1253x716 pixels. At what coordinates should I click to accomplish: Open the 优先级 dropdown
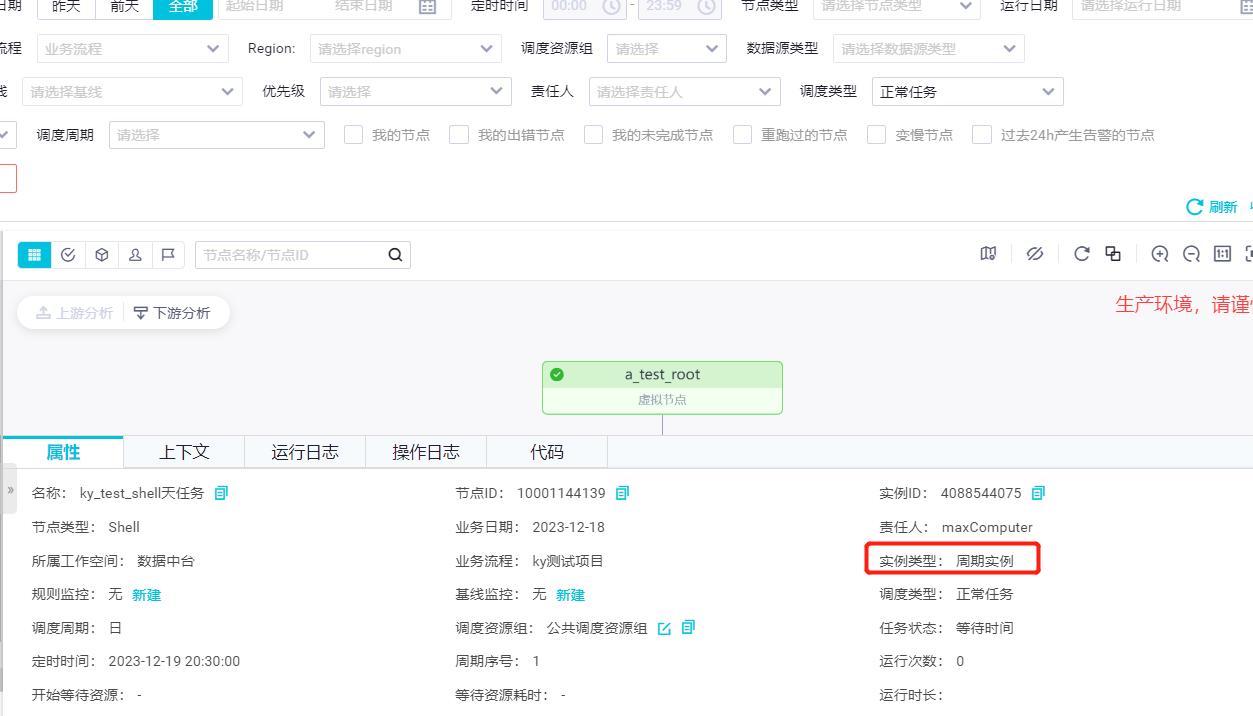click(416, 91)
